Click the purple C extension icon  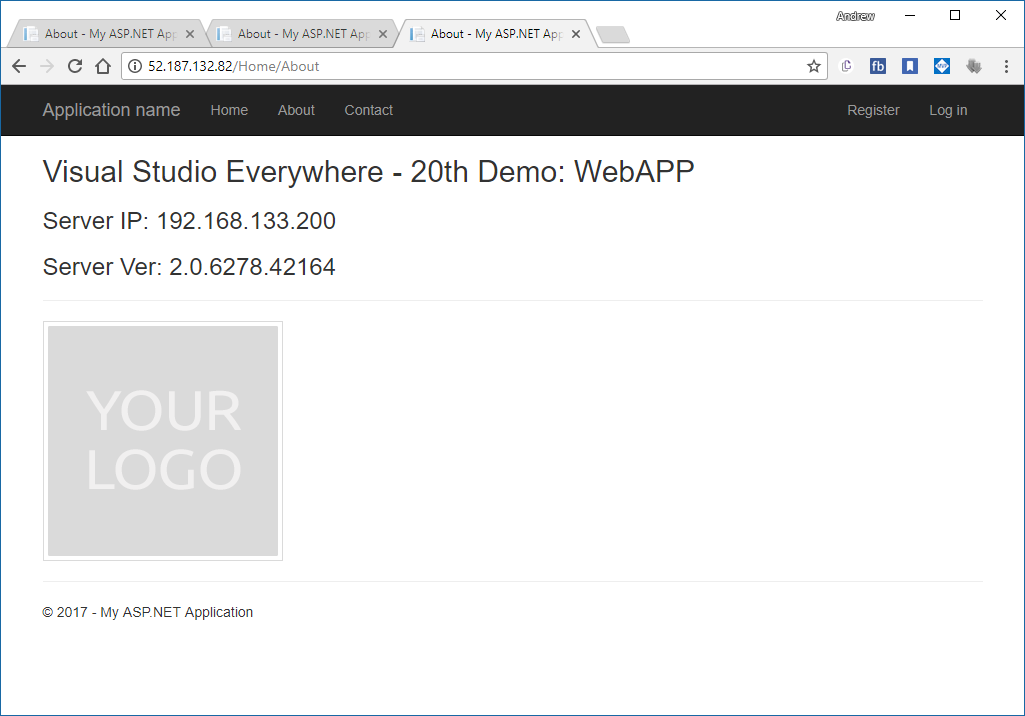pyautogui.click(x=847, y=66)
